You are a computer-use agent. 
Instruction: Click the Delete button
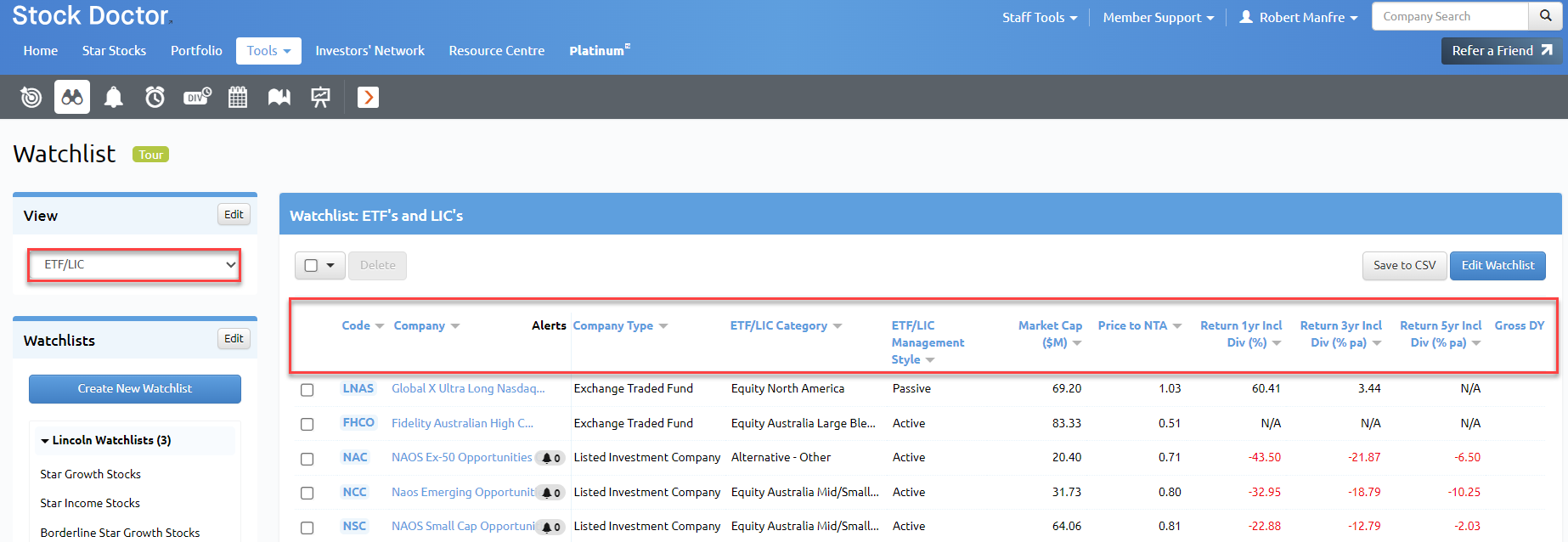tap(377, 265)
